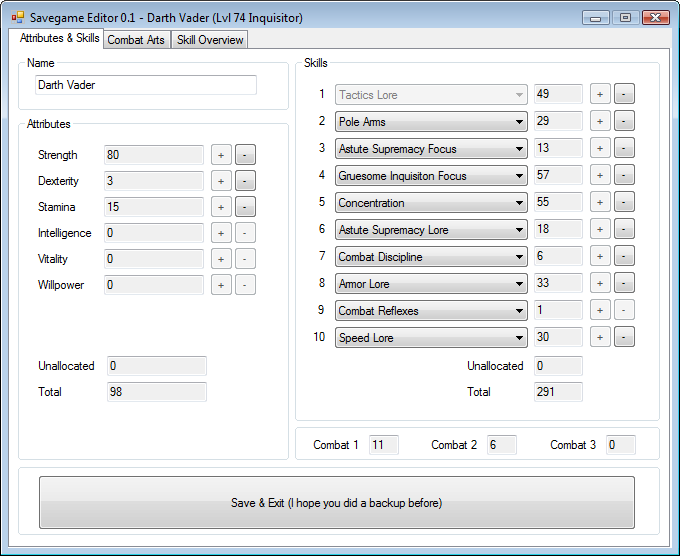Increase Strength with its plus button
This screenshot has height=556, width=680.
(221, 155)
